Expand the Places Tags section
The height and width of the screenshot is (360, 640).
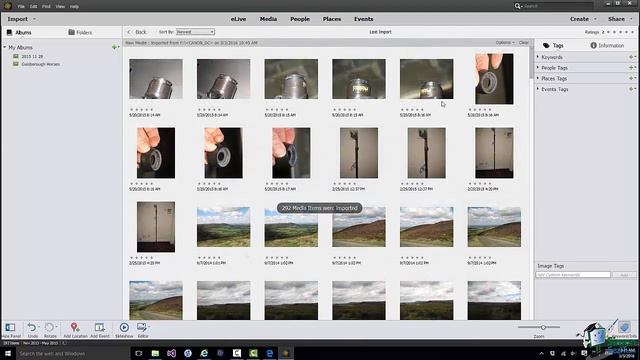538,78
